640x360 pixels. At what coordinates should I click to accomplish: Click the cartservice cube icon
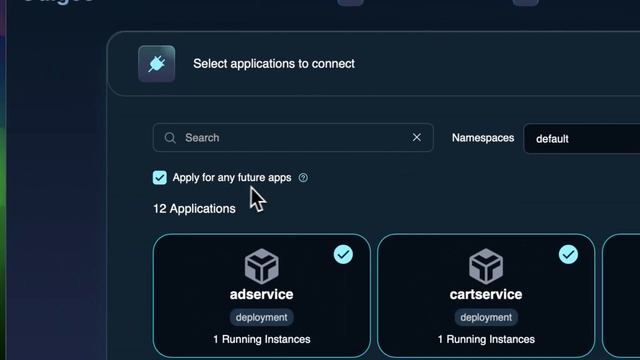486,266
